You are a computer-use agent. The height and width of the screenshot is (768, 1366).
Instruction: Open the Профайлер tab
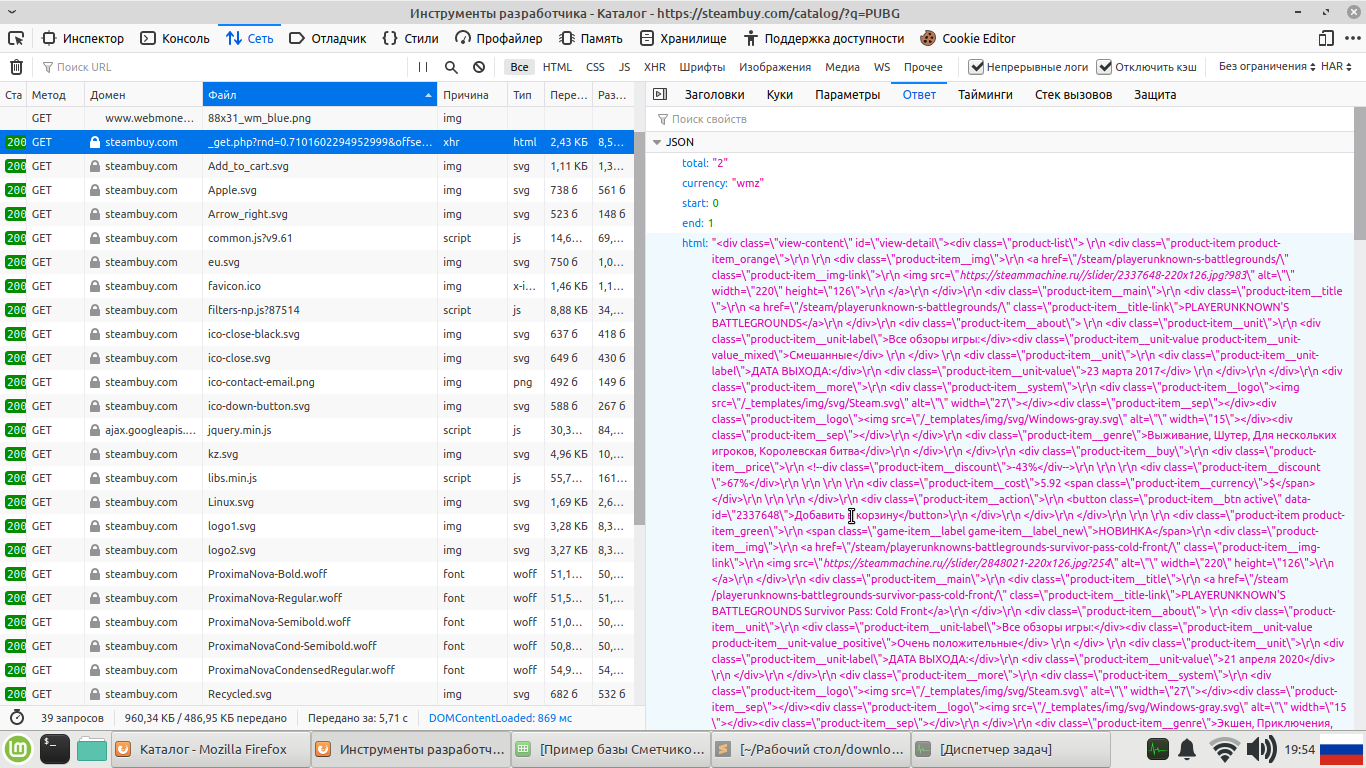498,38
